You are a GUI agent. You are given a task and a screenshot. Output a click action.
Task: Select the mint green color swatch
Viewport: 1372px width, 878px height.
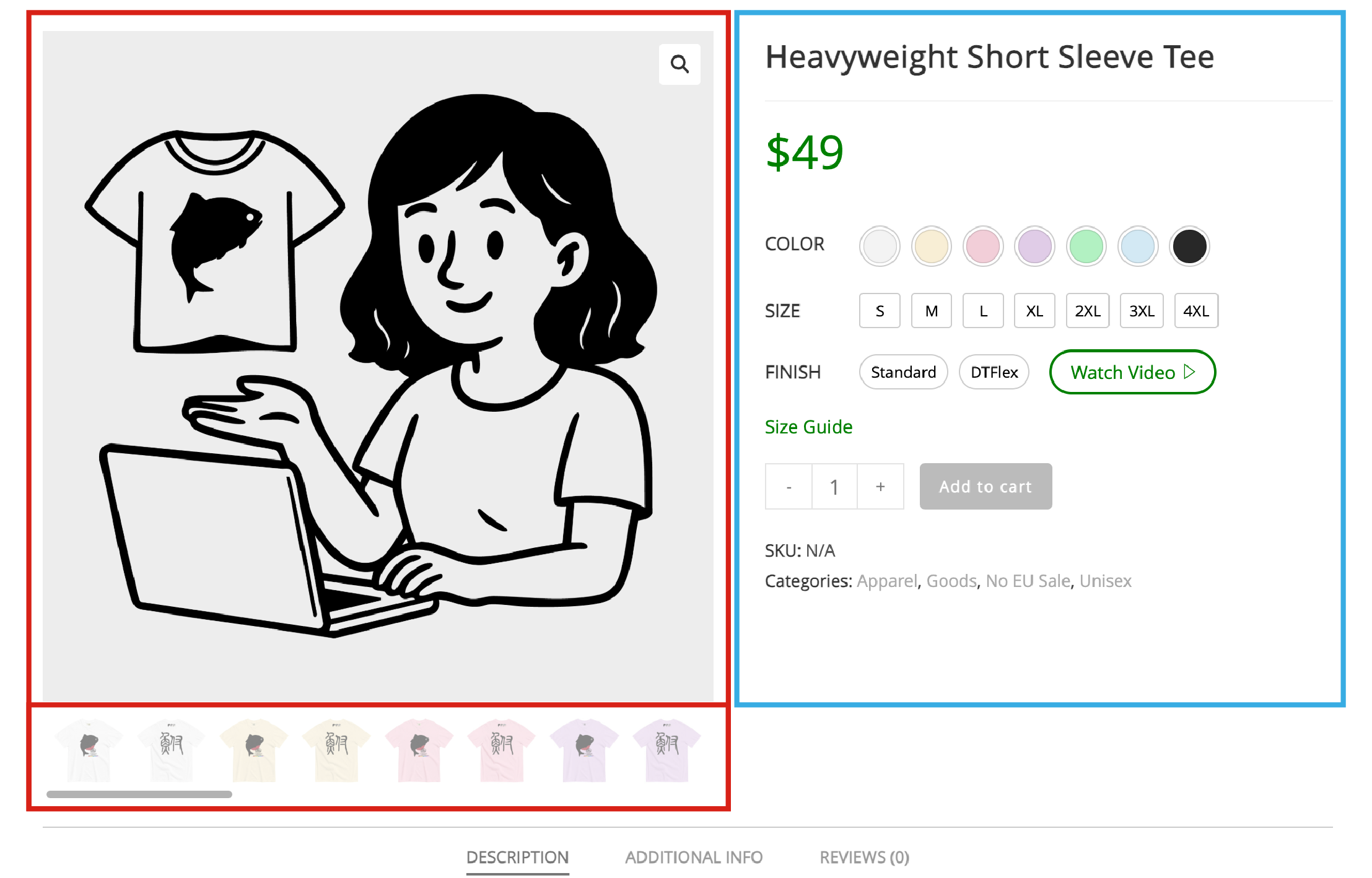(1086, 246)
